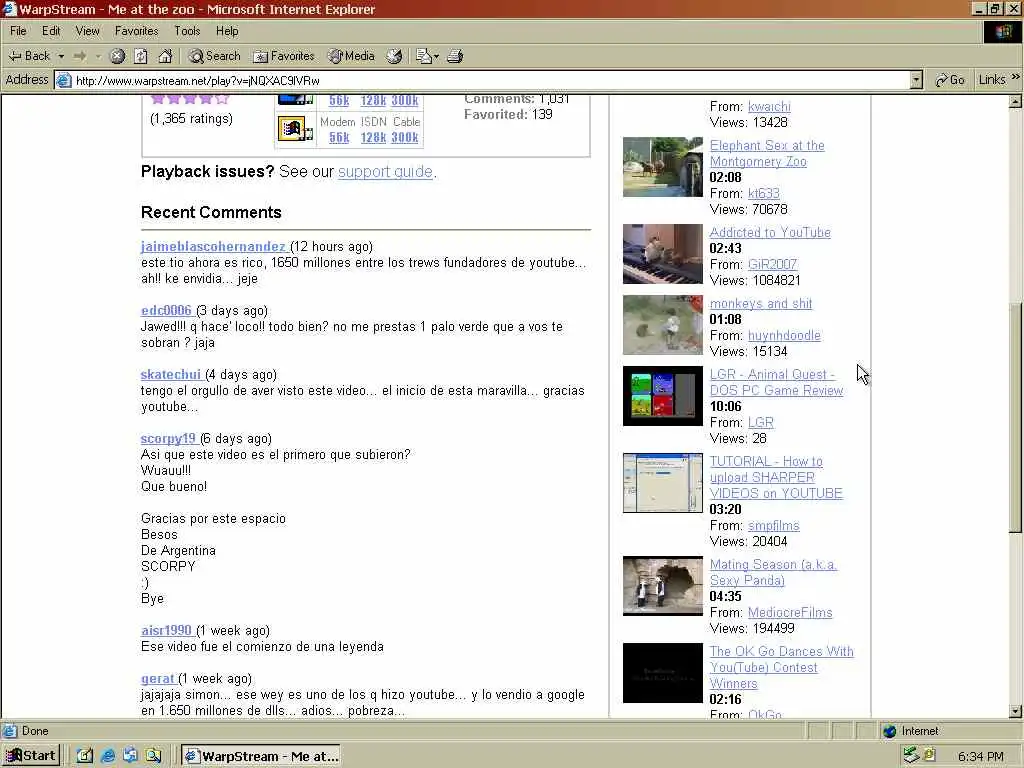Click the system tray clock
The height and width of the screenshot is (768, 1024).
click(x=981, y=756)
